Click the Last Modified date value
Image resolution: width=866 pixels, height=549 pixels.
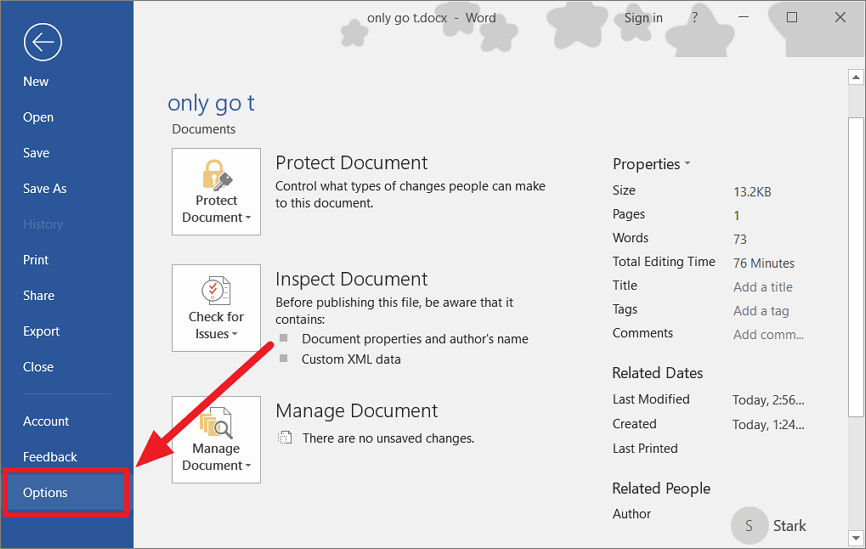click(x=768, y=400)
